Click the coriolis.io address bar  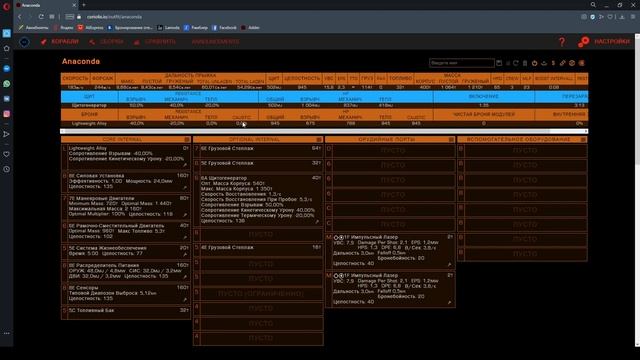click(x=114, y=17)
